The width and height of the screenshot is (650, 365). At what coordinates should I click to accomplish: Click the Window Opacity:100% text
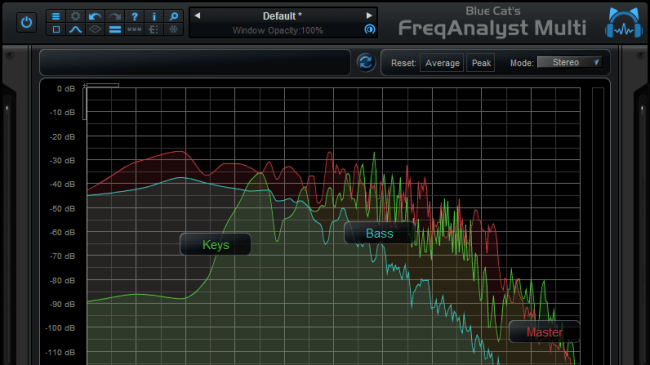(277, 31)
